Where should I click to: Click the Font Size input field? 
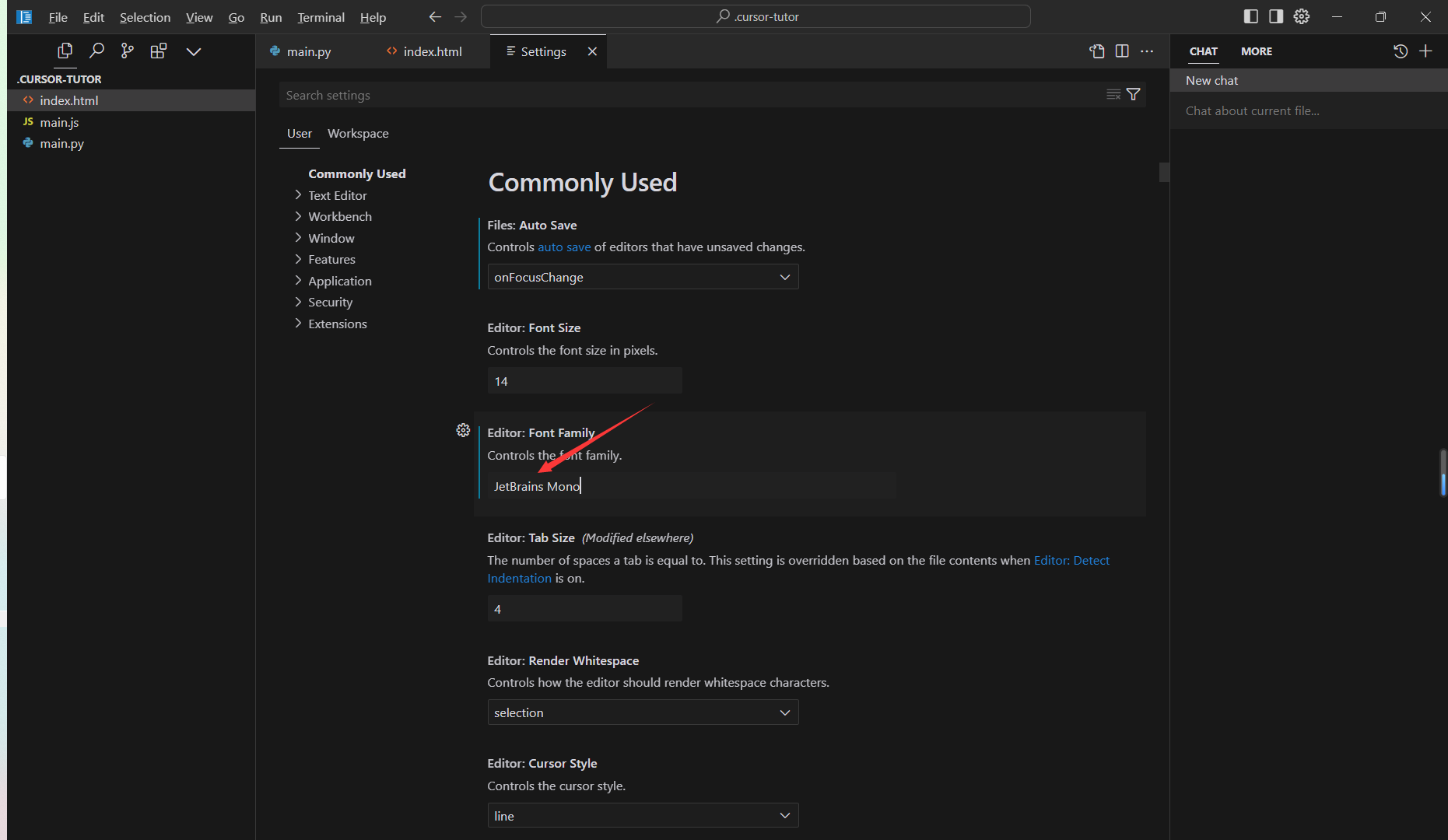pos(584,381)
